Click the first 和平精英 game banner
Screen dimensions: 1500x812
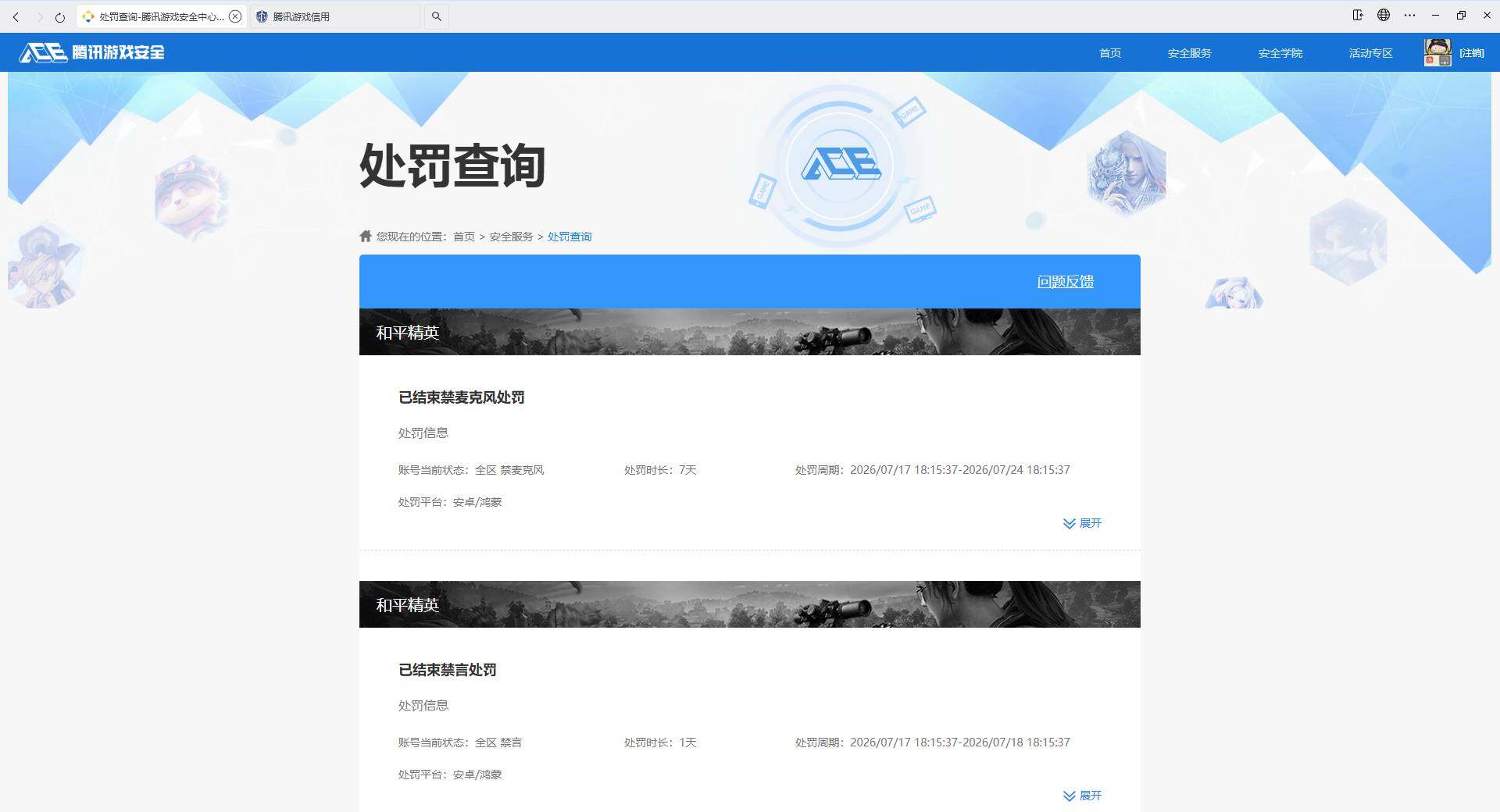coord(750,332)
